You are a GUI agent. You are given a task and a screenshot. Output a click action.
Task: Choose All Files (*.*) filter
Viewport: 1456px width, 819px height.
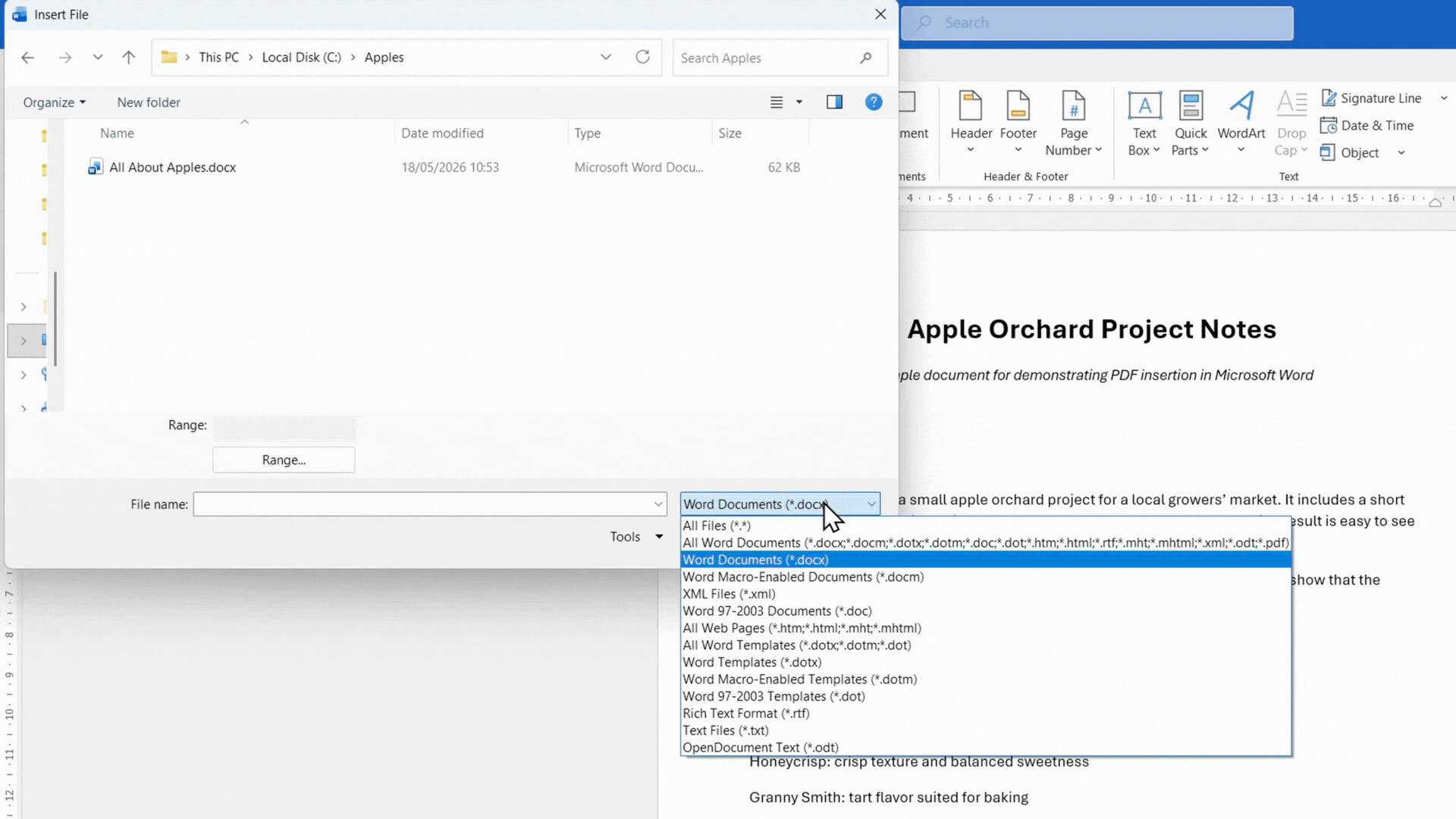tap(986, 526)
